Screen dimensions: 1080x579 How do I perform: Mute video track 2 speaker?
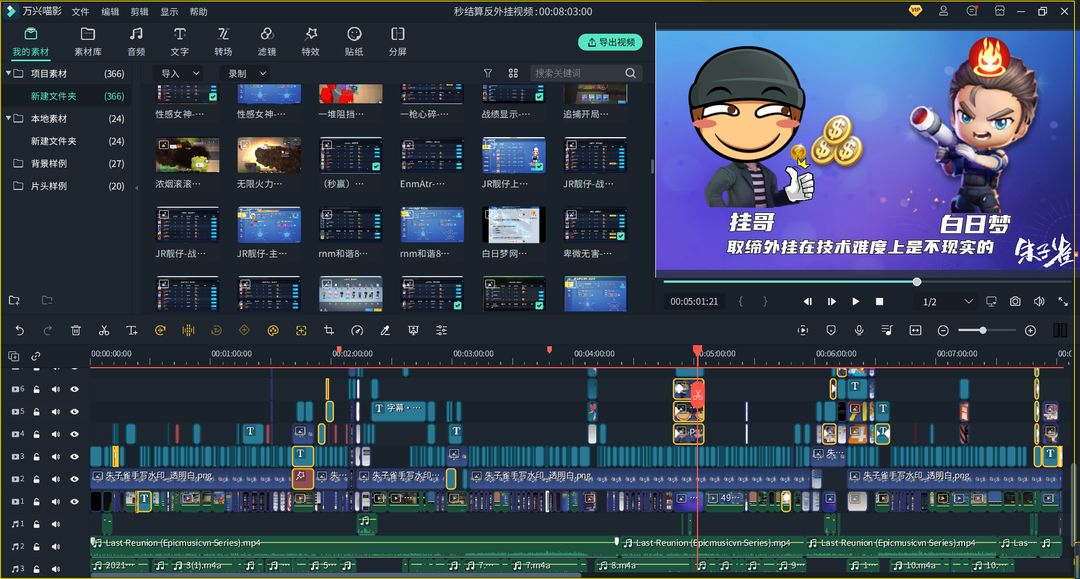(x=56, y=479)
